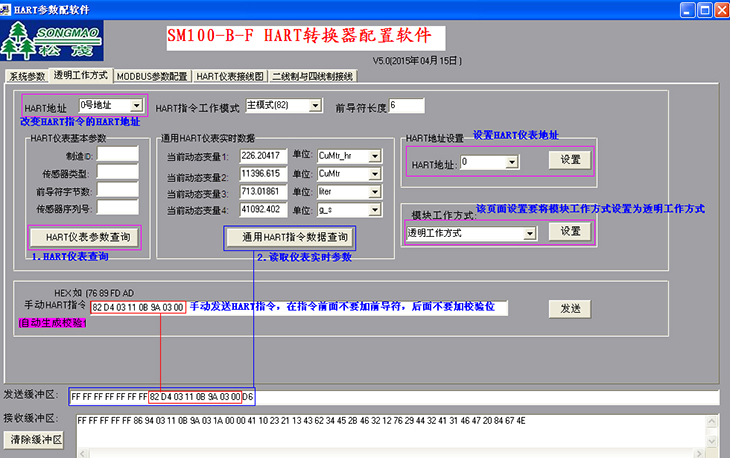The height and width of the screenshot is (458, 730).
Task: Click 设置 button for HART地址
Action: coord(570,160)
